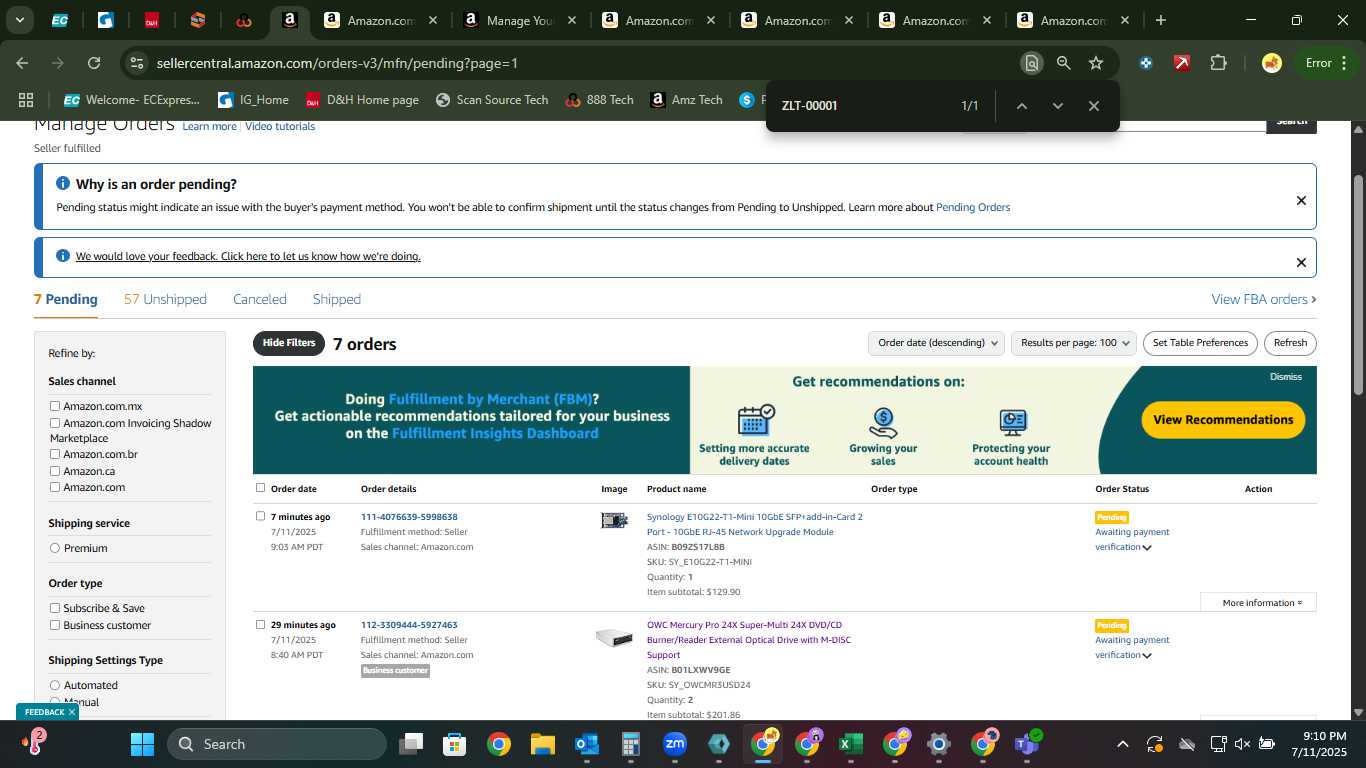Open the Video tutorials link

coord(280,127)
